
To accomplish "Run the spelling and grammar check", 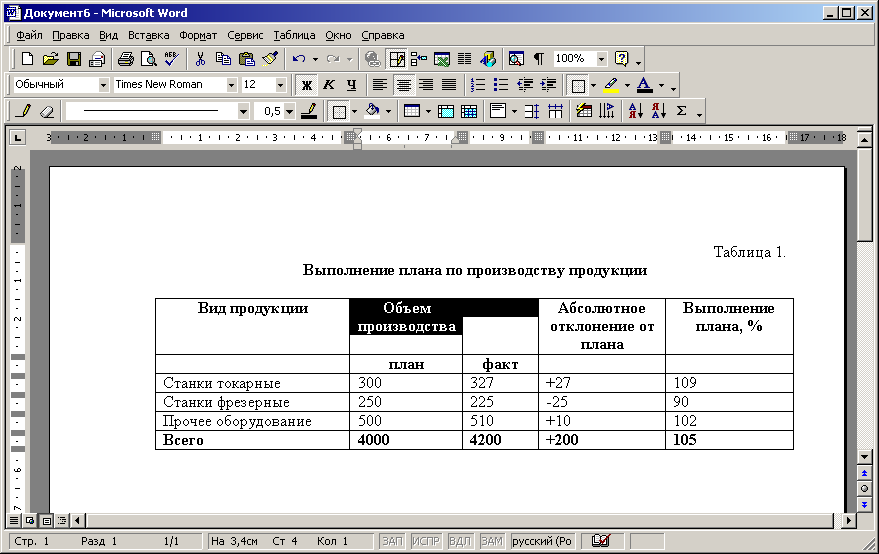I will 172,59.
